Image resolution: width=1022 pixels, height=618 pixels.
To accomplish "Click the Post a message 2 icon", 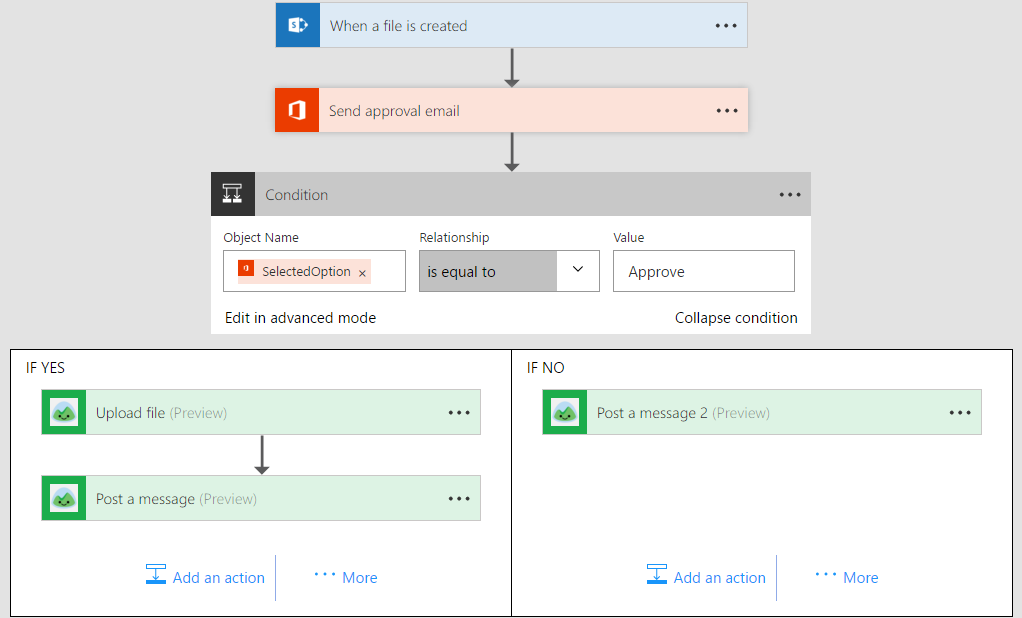I will click(x=565, y=413).
